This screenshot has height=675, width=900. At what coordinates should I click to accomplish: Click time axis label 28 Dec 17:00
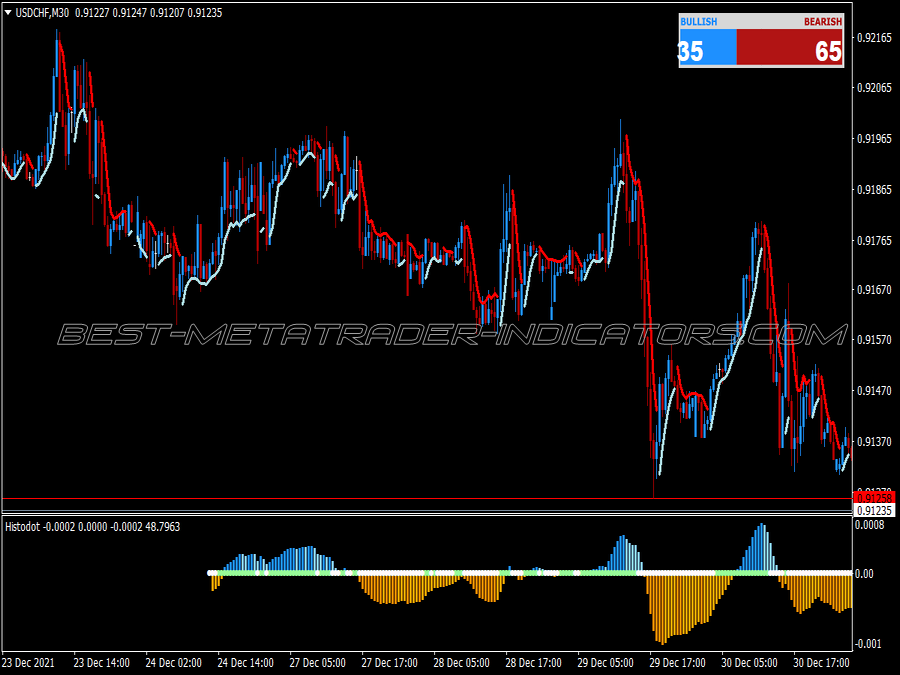pos(534,663)
